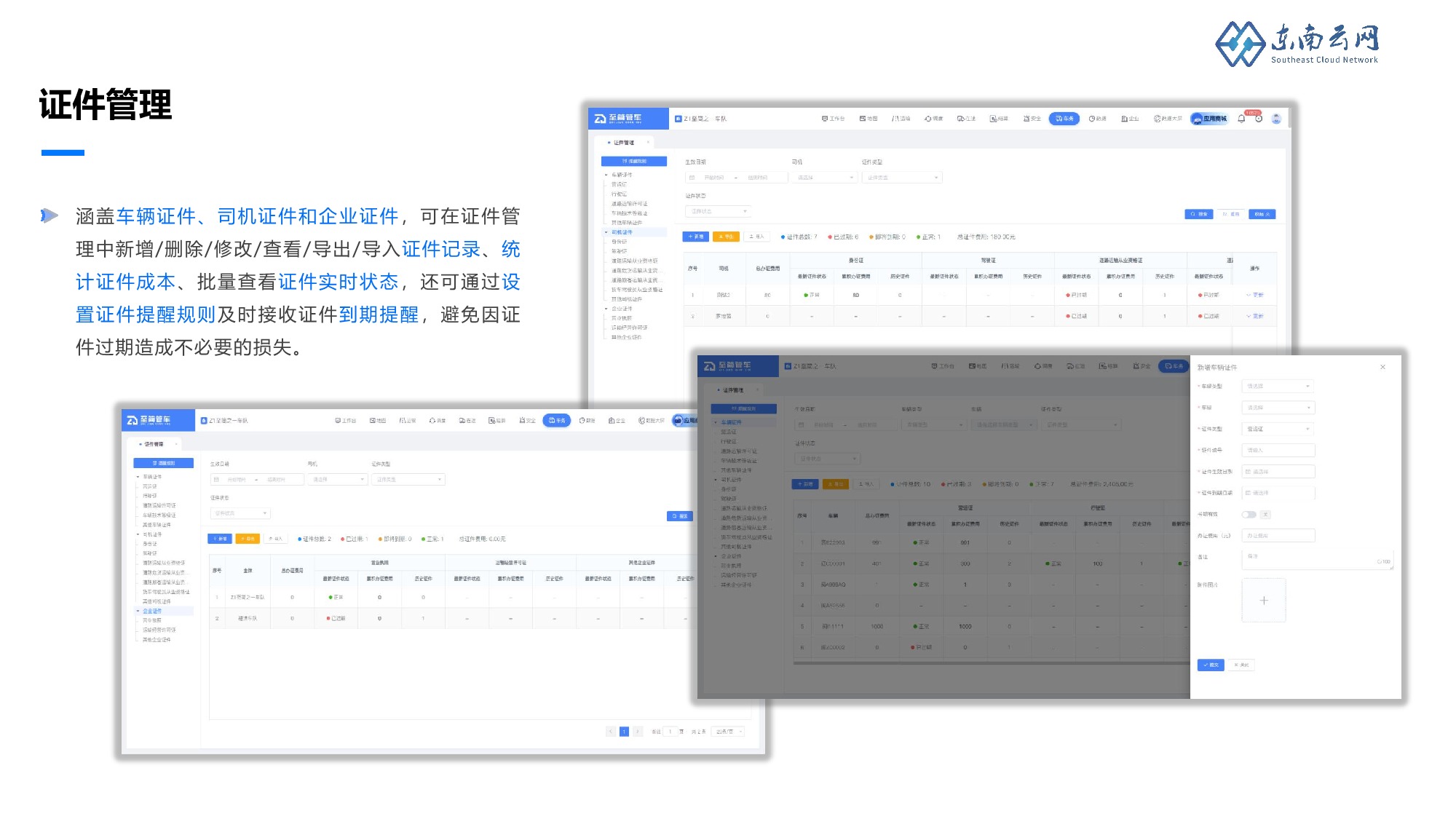Click blue 搜索 button in driver certificates window
Image resolution: width=1456 pixels, height=819 pixels.
[x=1199, y=214]
